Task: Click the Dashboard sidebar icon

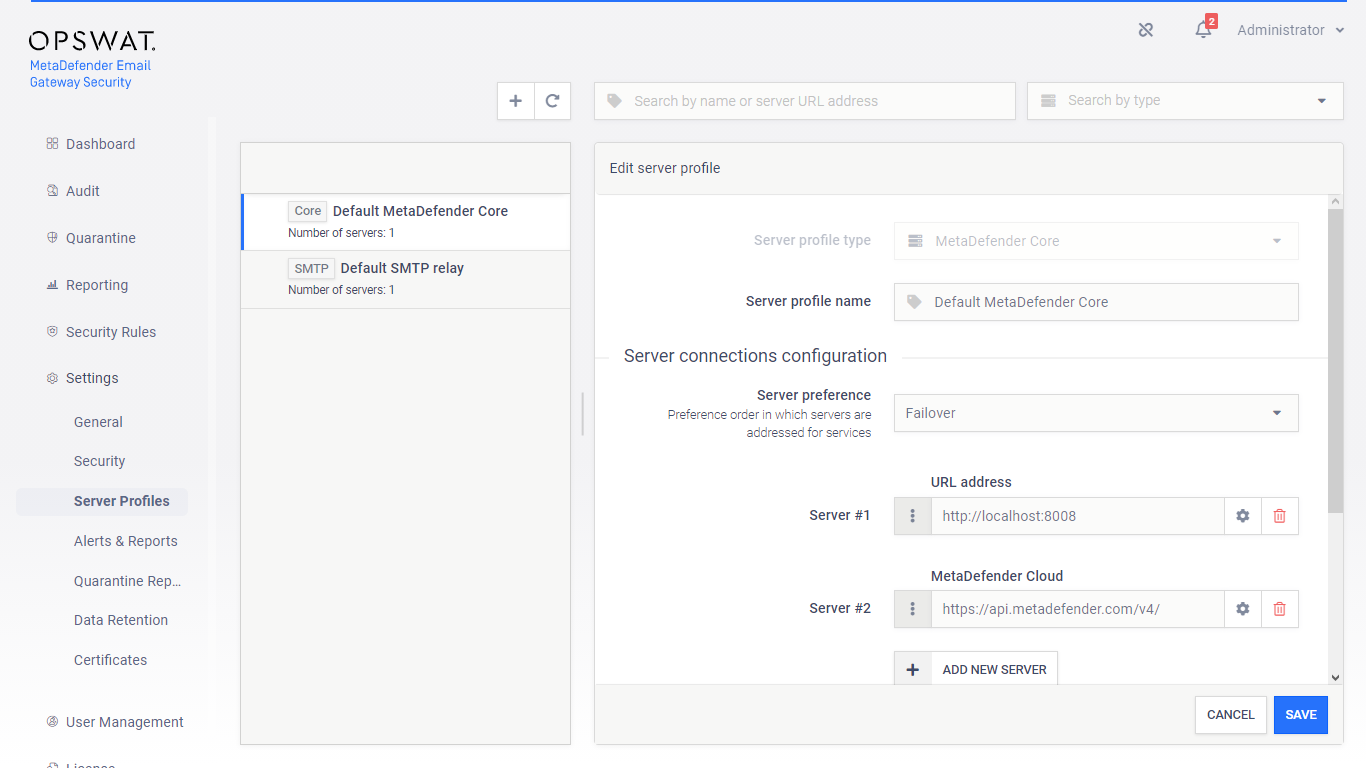Action: click(52, 144)
